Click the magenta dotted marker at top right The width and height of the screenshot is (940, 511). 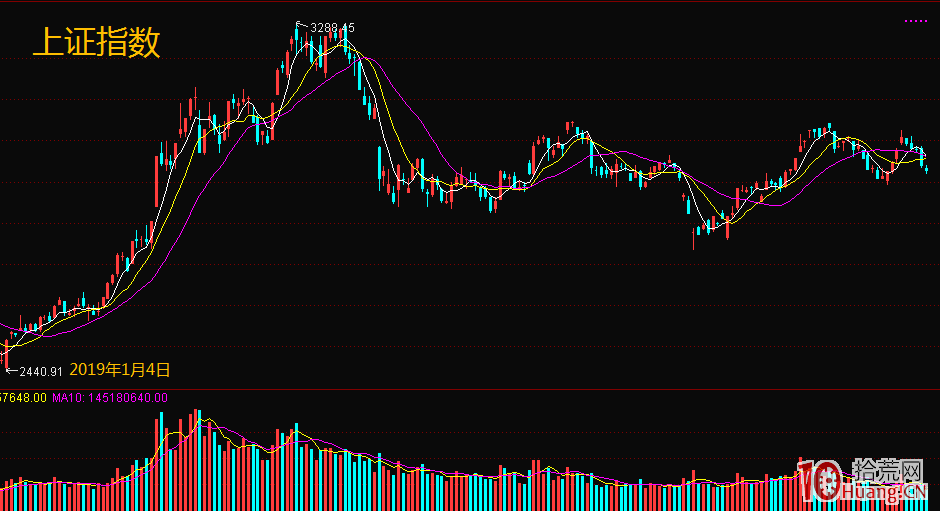pyautogui.click(x=915, y=20)
